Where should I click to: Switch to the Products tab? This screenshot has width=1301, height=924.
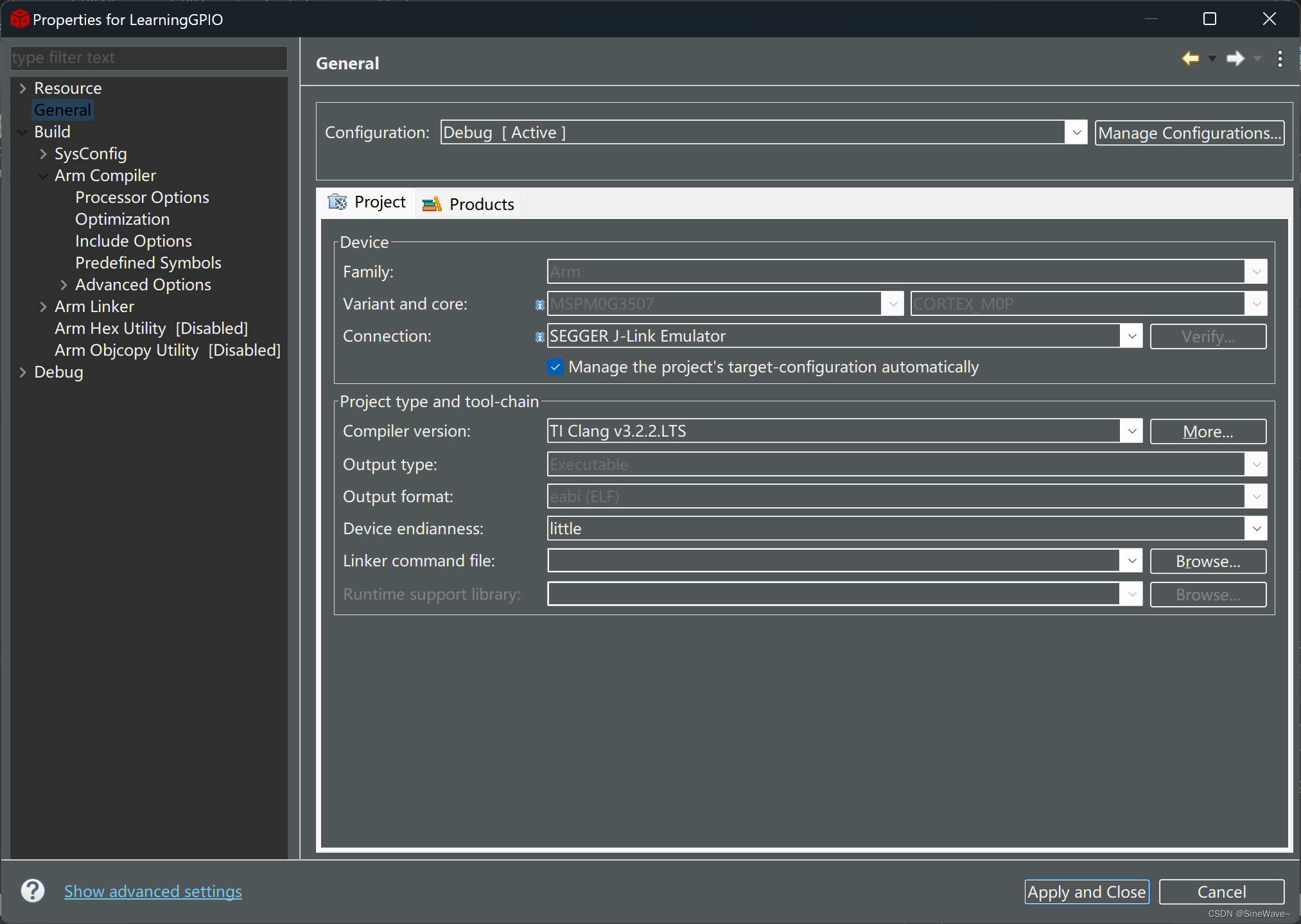click(x=481, y=204)
